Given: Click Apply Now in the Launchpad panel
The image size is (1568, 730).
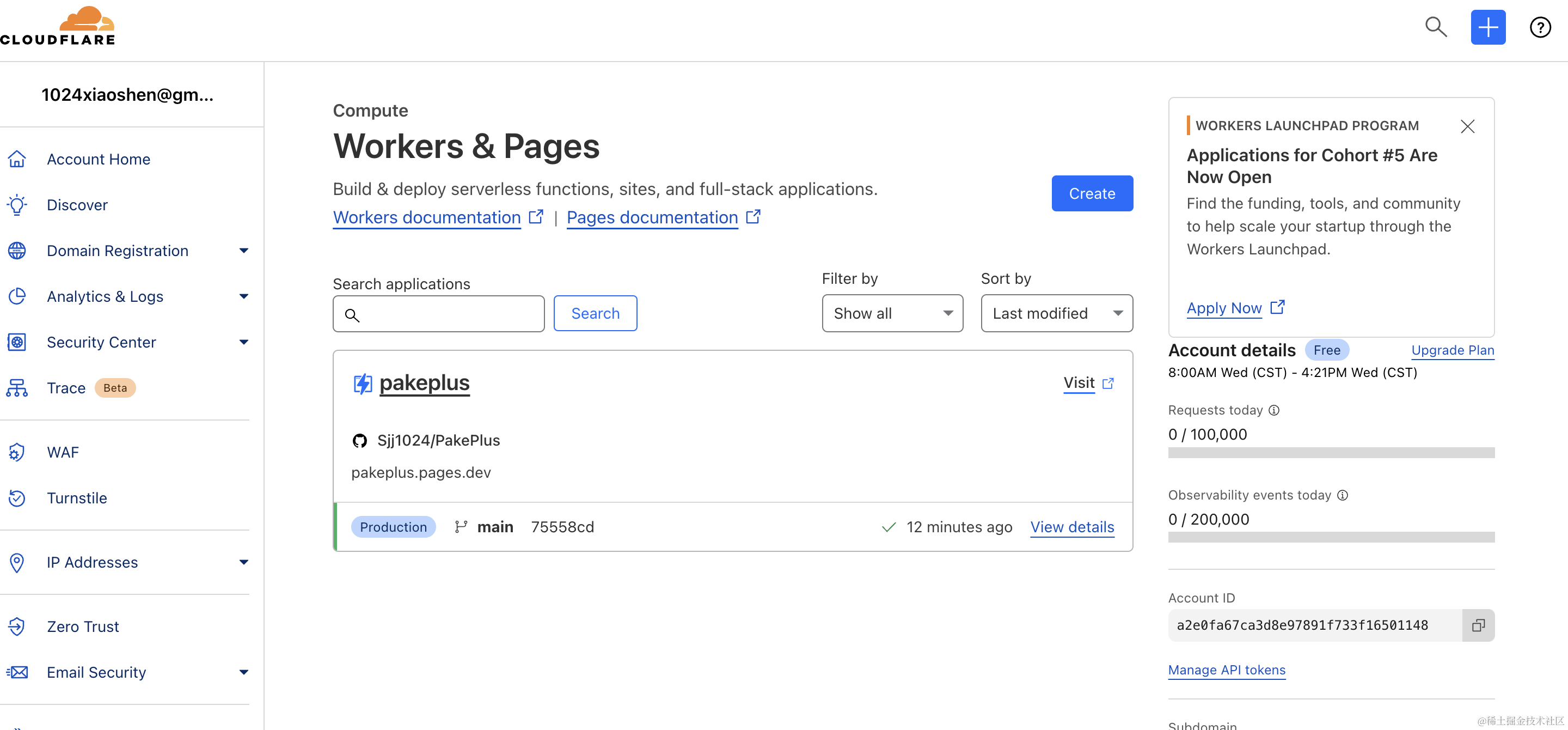Looking at the screenshot, I should [x=1224, y=308].
